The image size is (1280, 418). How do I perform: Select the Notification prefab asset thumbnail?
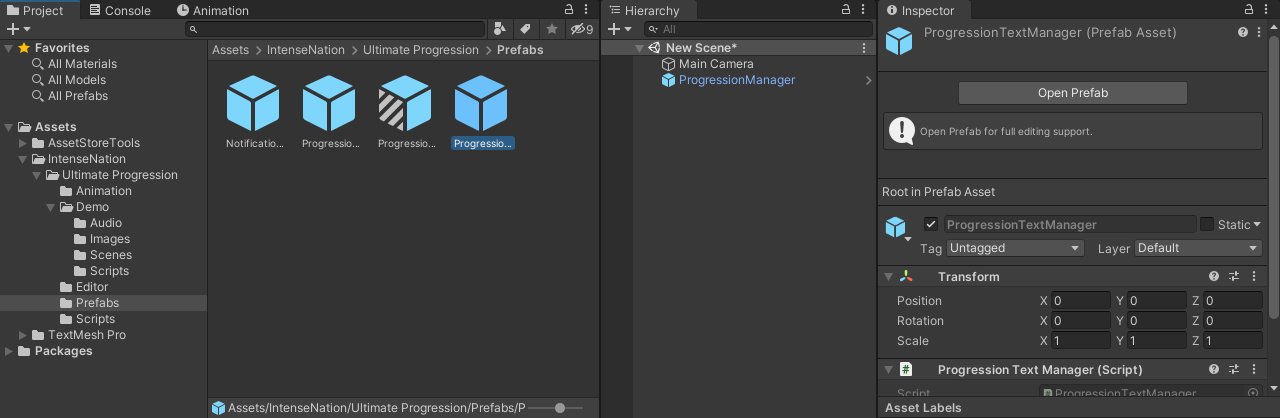(x=252, y=103)
